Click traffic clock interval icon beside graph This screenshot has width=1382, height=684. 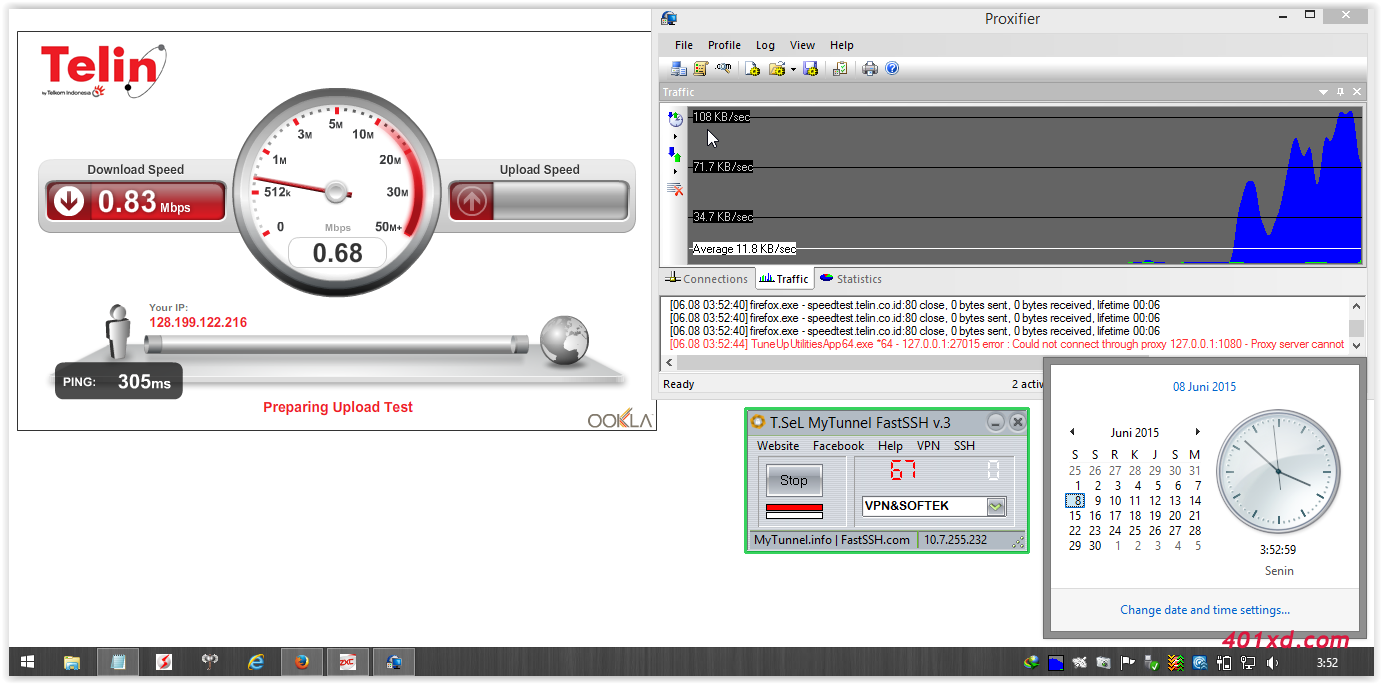pos(675,119)
